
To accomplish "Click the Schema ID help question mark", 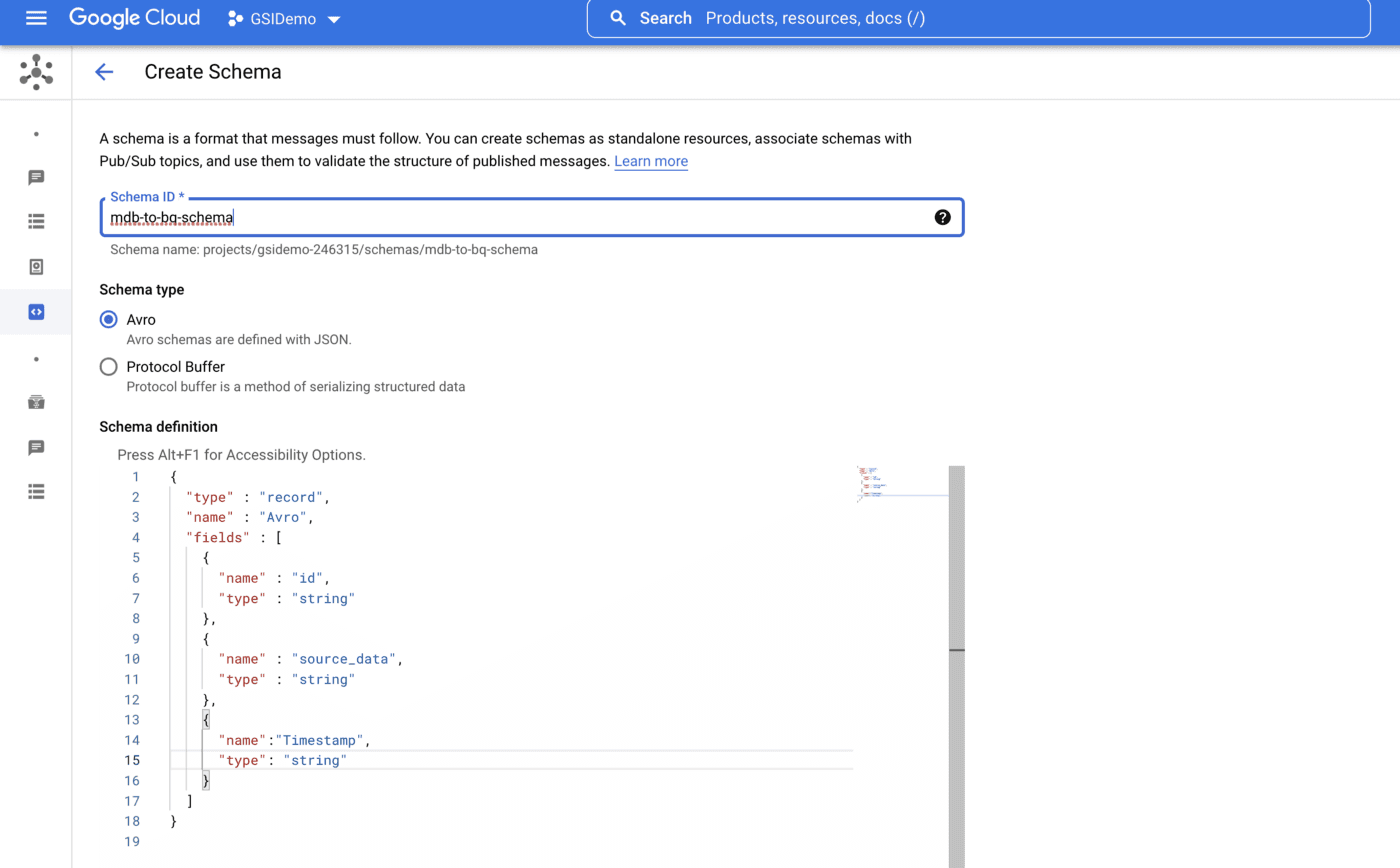I will pos(942,217).
